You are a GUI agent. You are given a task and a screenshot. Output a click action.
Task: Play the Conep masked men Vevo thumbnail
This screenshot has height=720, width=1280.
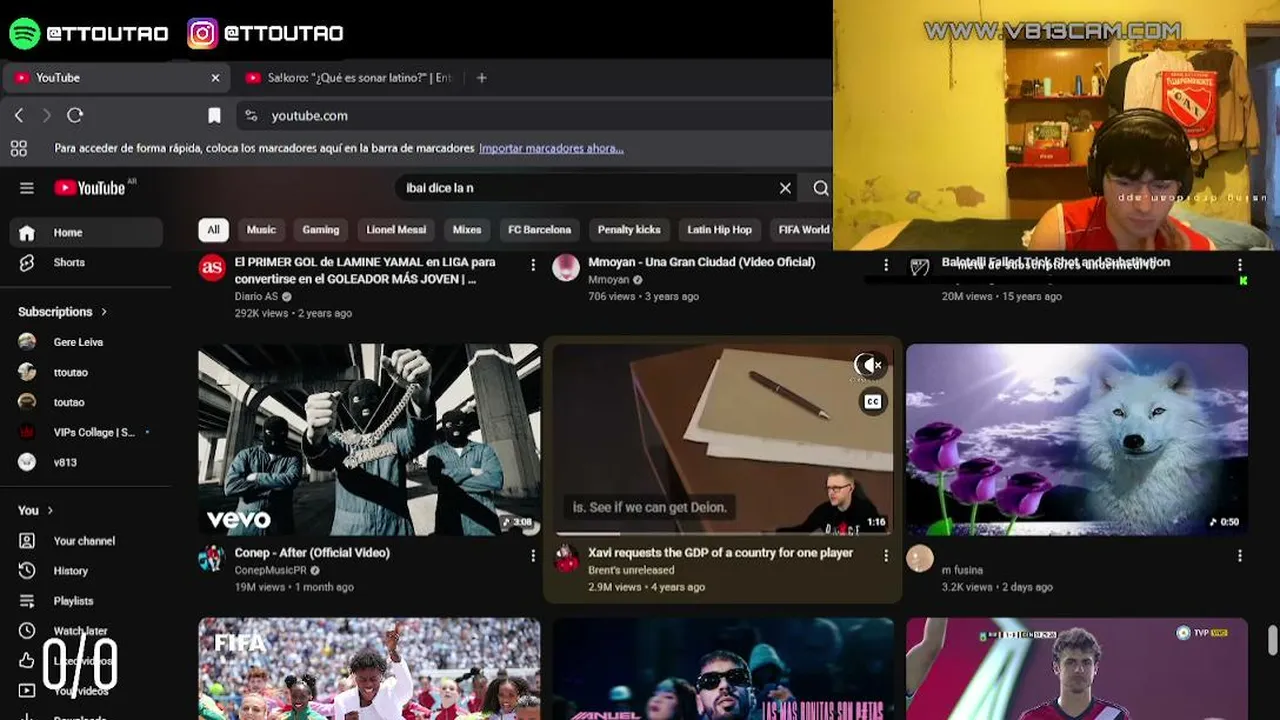pos(369,440)
